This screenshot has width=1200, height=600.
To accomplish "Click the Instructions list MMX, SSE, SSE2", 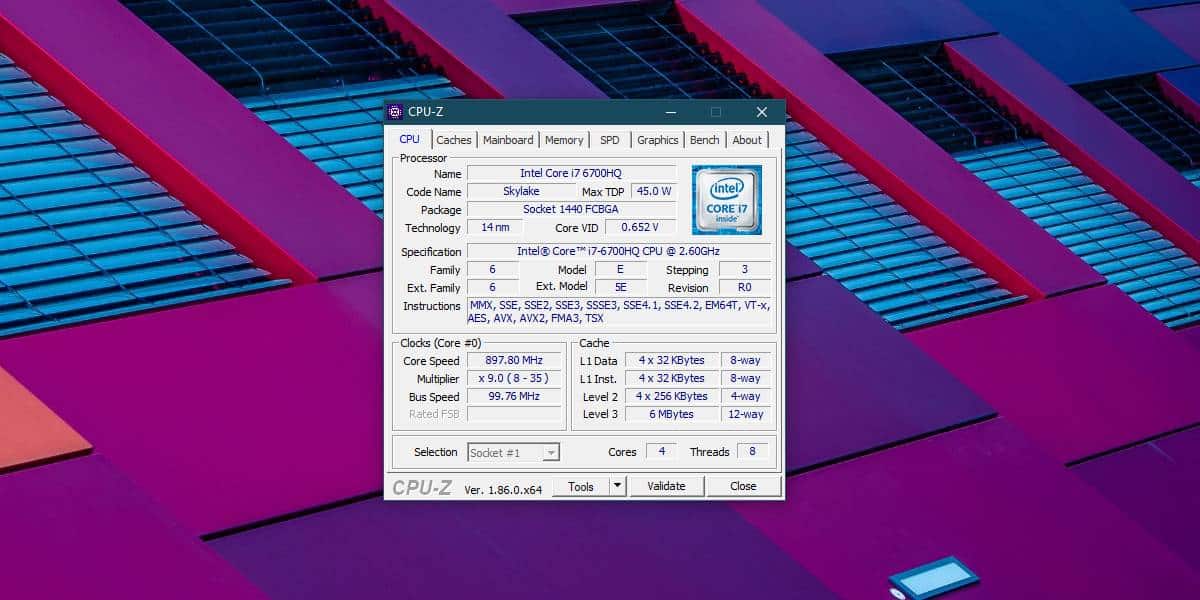I will (x=619, y=311).
